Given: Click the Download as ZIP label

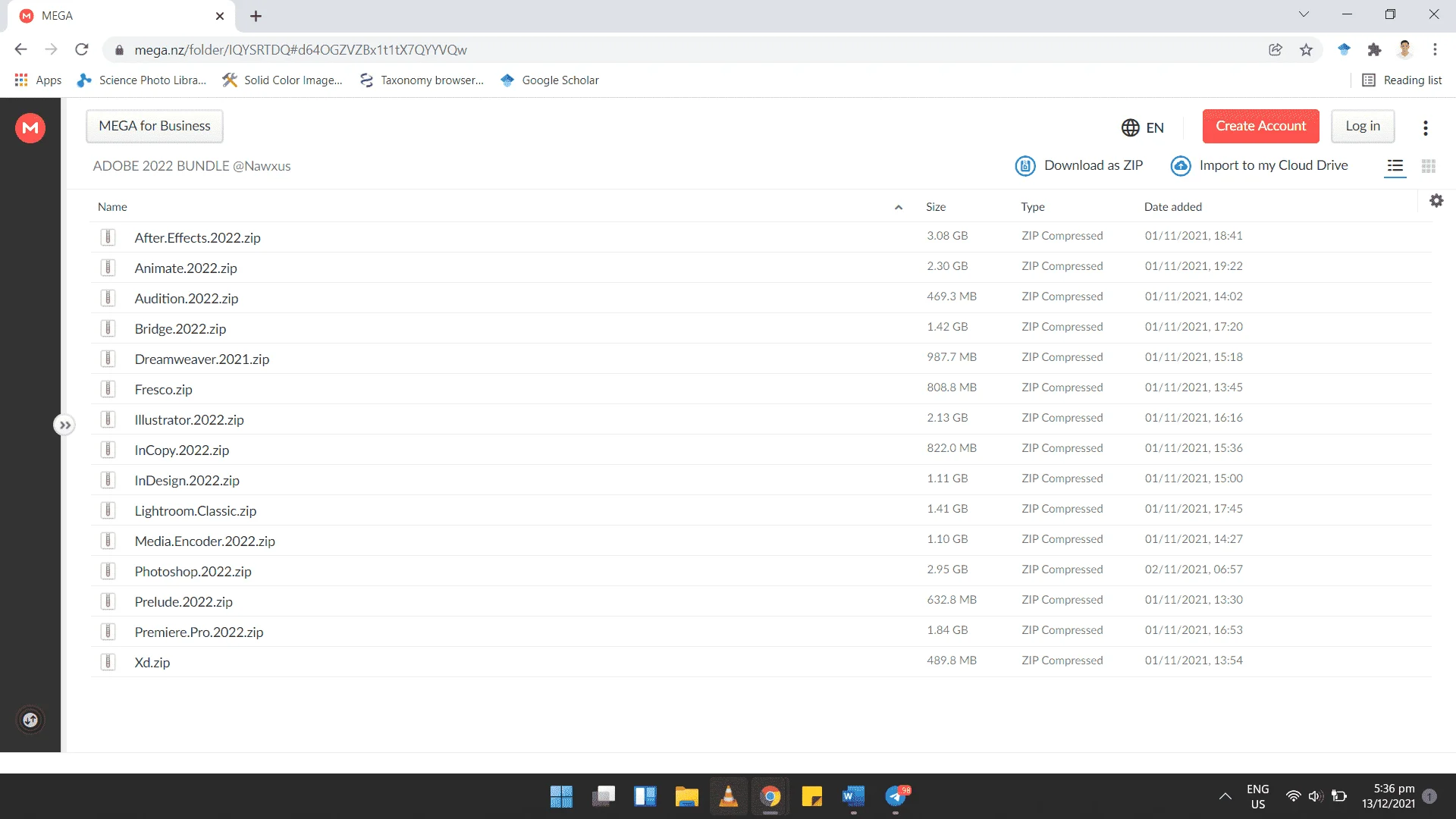Looking at the screenshot, I should pyautogui.click(x=1094, y=165).
